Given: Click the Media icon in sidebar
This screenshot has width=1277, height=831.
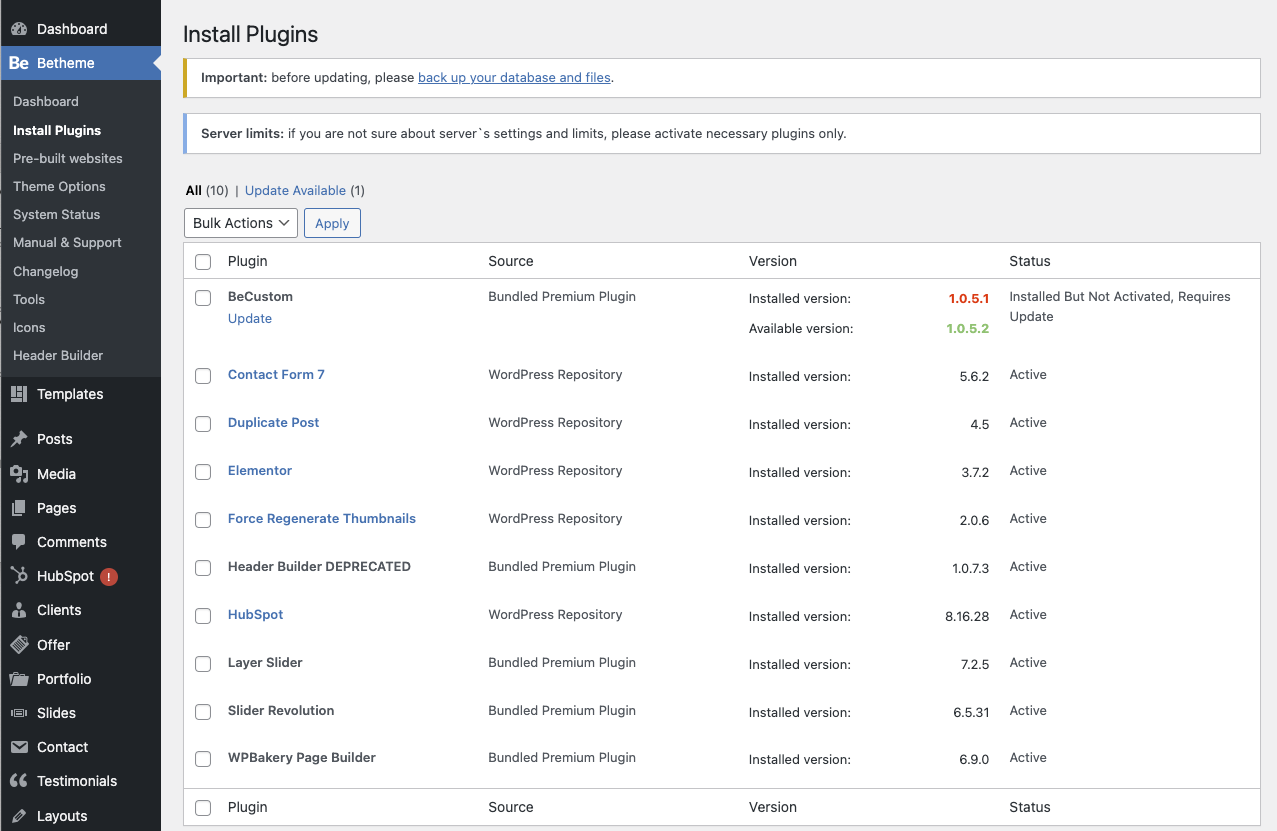Looking at the screenshot, I should point(19,474).
